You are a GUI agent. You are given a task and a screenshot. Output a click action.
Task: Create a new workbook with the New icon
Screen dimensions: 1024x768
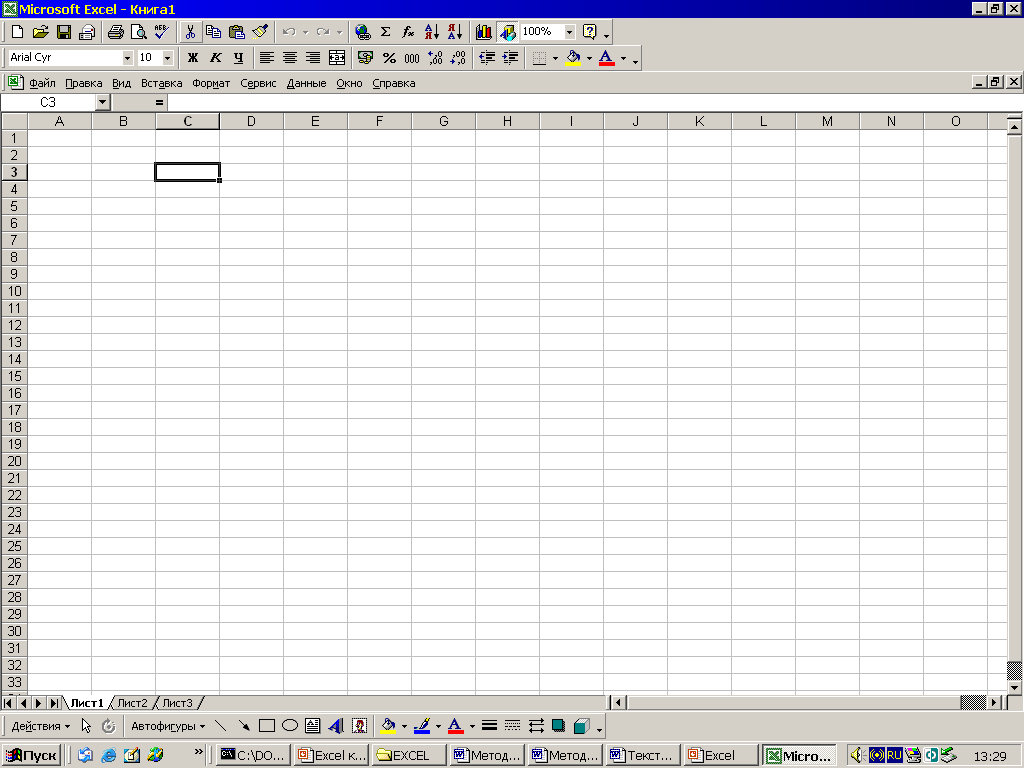click(x=18, y=31)
